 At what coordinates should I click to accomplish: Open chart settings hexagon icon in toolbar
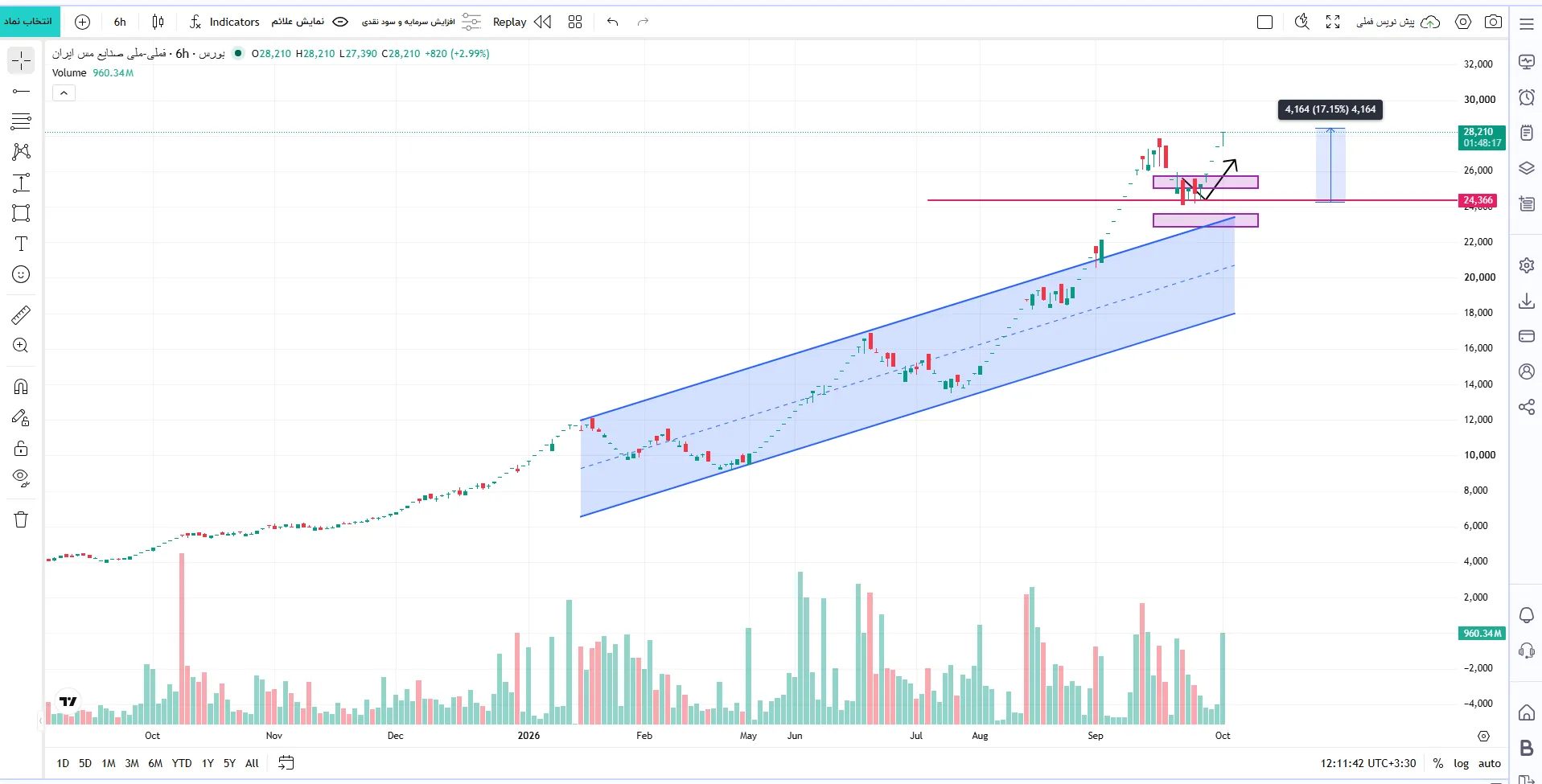point(1463,22)
